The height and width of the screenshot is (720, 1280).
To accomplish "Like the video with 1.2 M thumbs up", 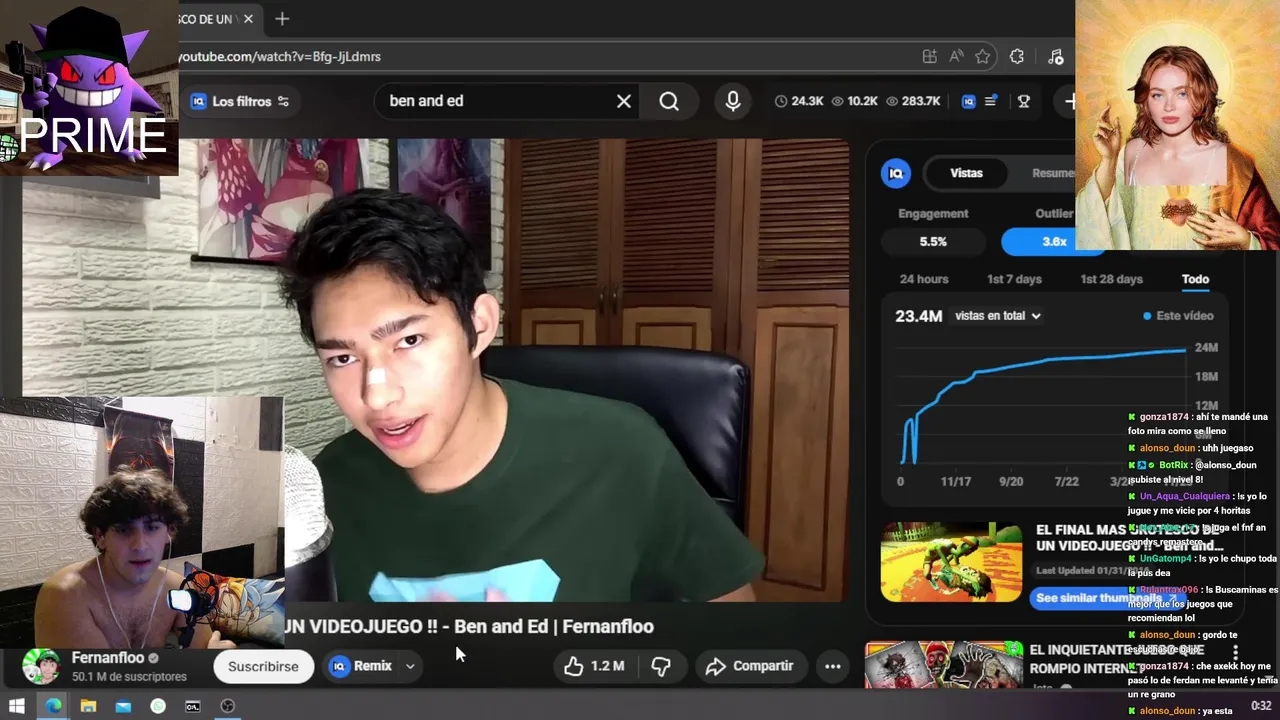I will click(594, 666).
